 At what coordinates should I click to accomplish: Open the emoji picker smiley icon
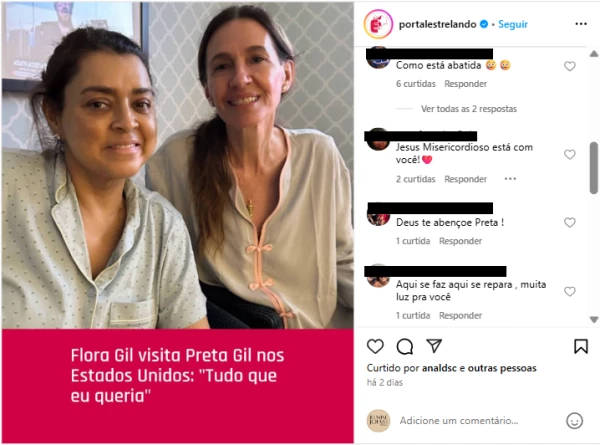[x=574, y=421]
